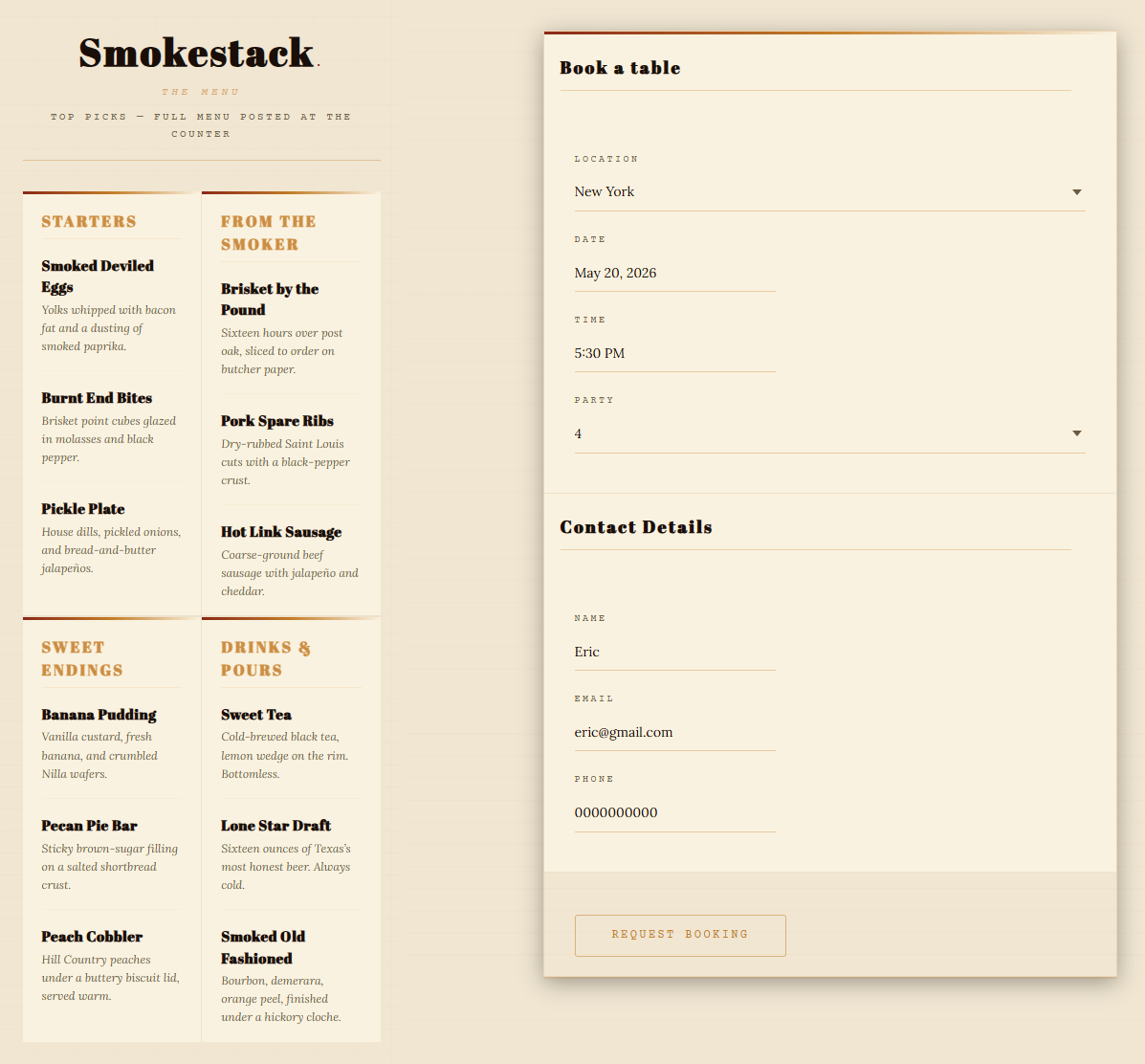
Task: Click the Email field label
Action: [x=594, y=698]
